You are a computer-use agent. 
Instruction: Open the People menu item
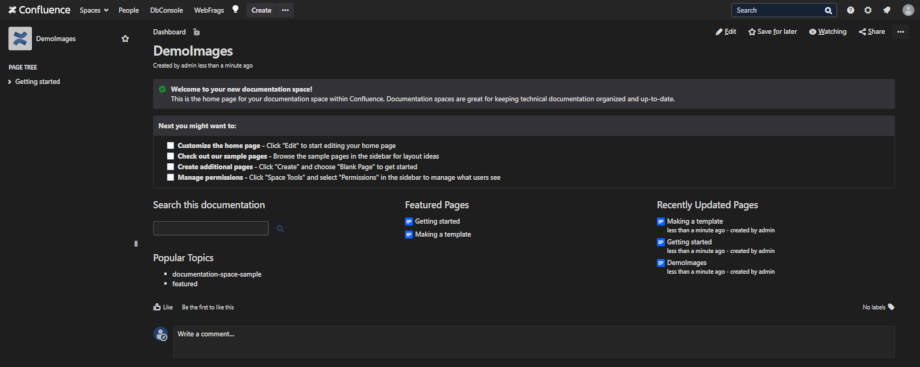pos(128,10)
